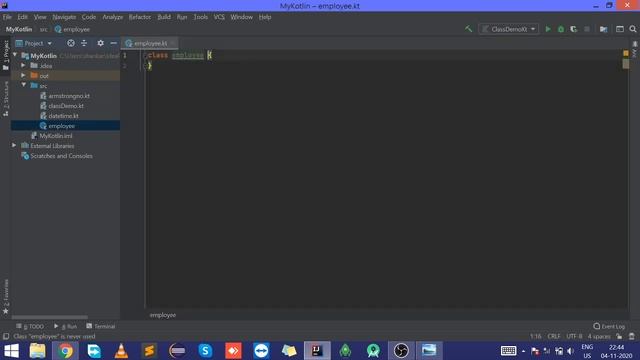Click the Project panel horizontal scrollbar
The image size is (640, 360).
point(49,317)
